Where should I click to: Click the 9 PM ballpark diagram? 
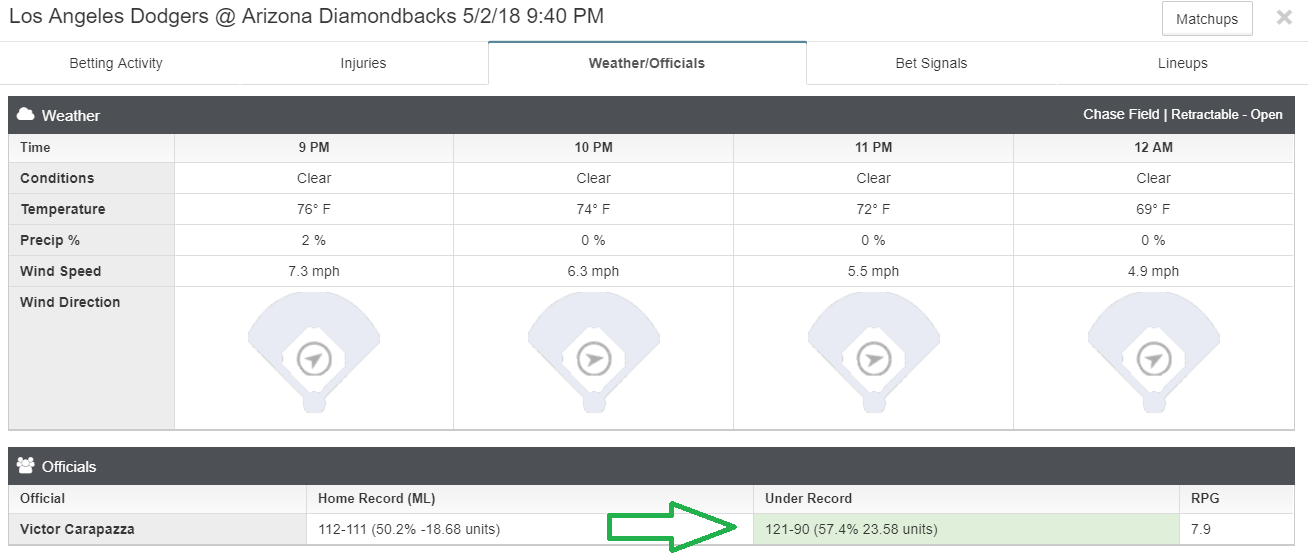pos(314,353)
